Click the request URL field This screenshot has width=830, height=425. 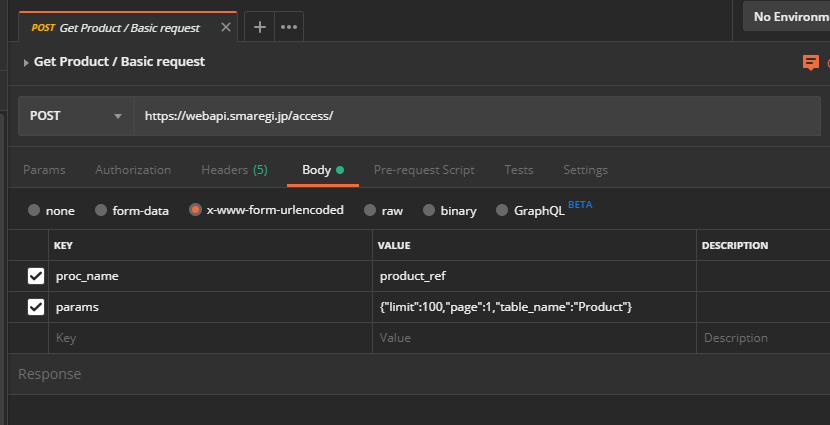tap(477, 116)
